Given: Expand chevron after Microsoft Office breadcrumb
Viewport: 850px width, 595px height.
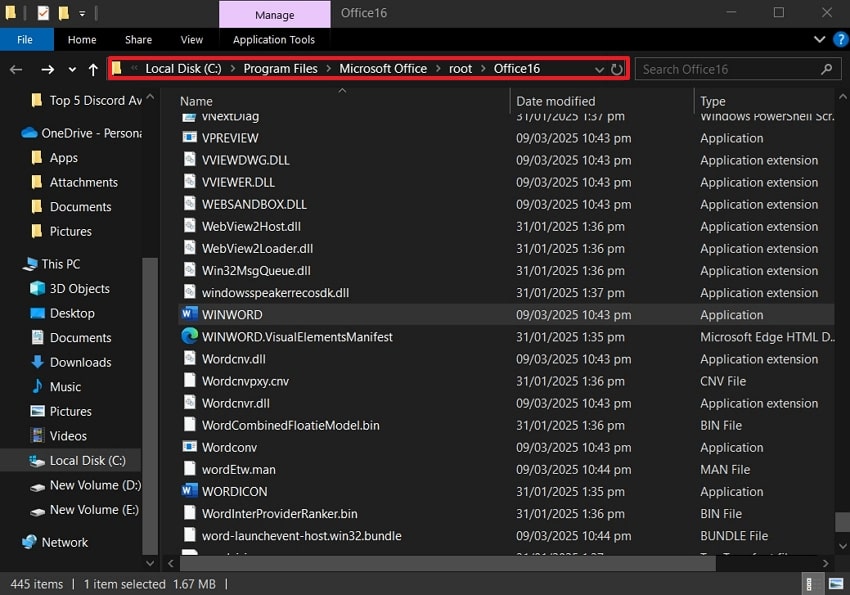Looking at the screenshot, I should pyautogui.click(x=438, y=69).
